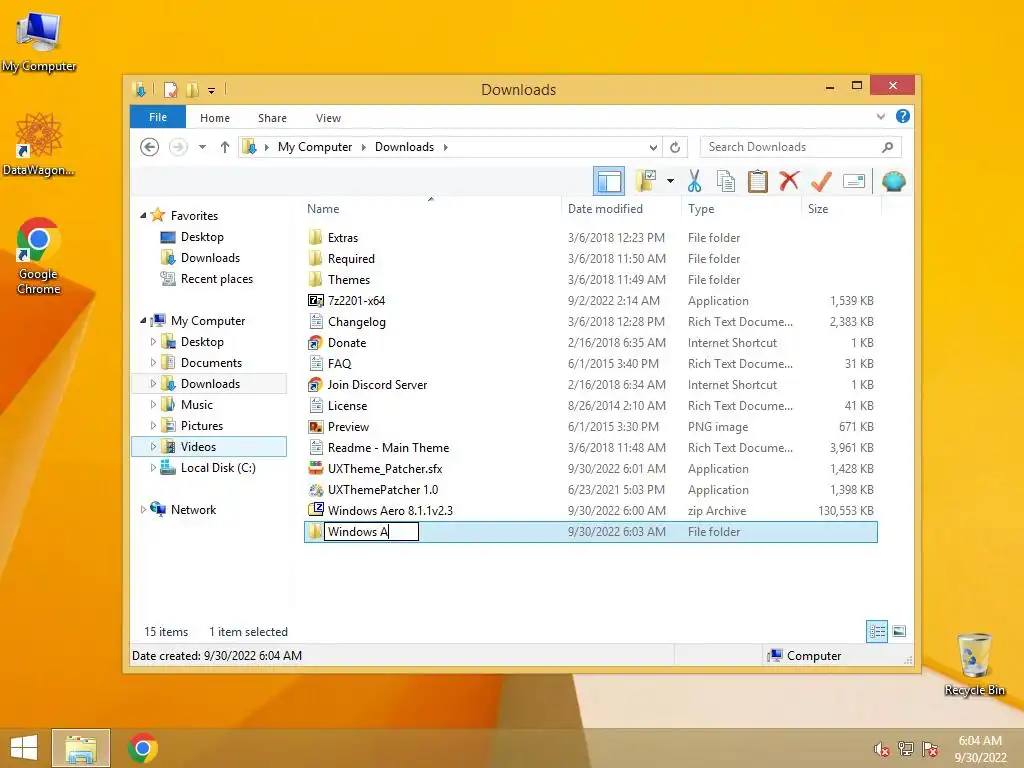This screenshot has height=768, width=1024.
Task: Switch to the Share ribbon tab
Action: click(x=272, y=118)
